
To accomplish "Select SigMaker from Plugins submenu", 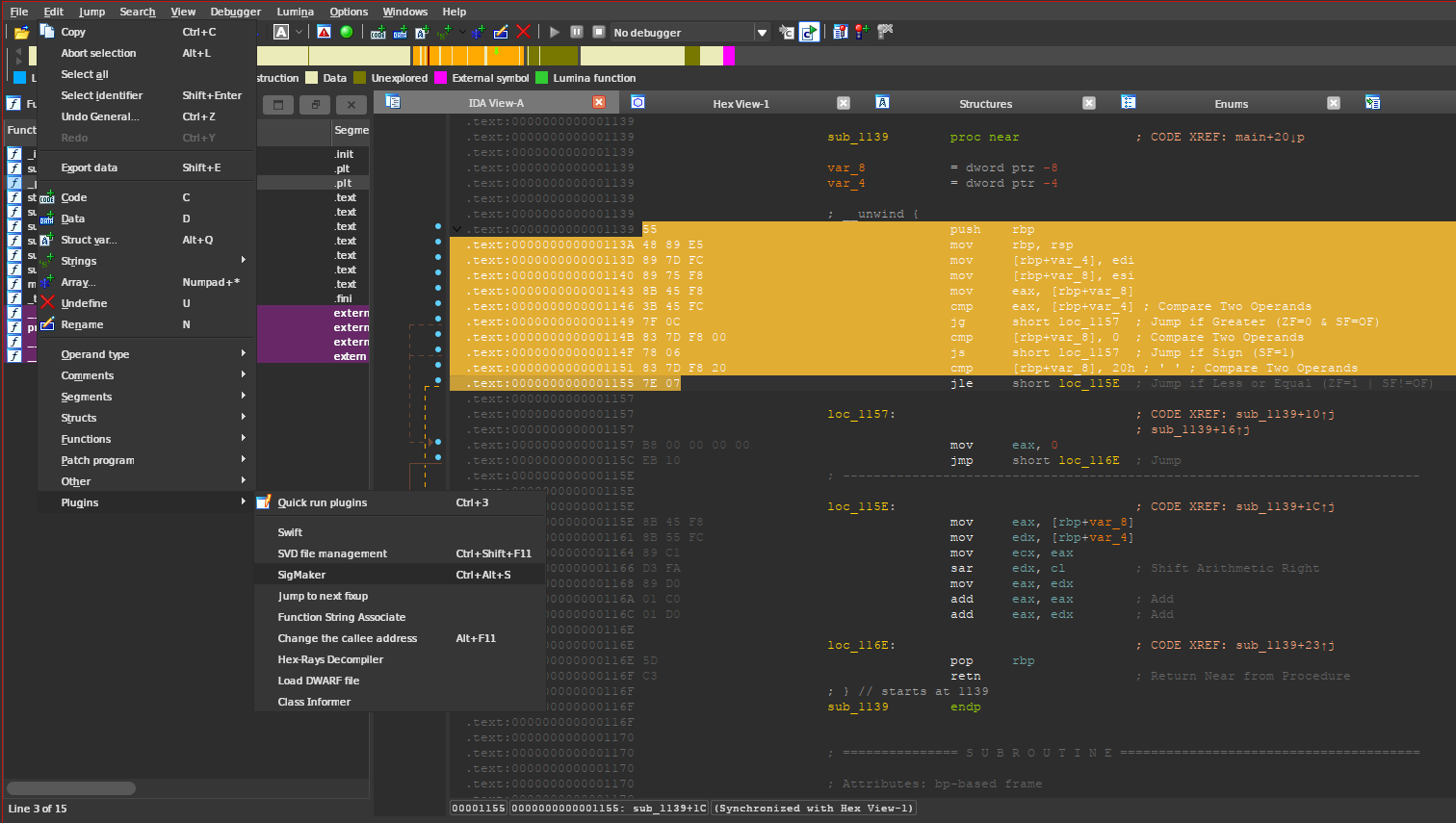I will coord(400,575).
